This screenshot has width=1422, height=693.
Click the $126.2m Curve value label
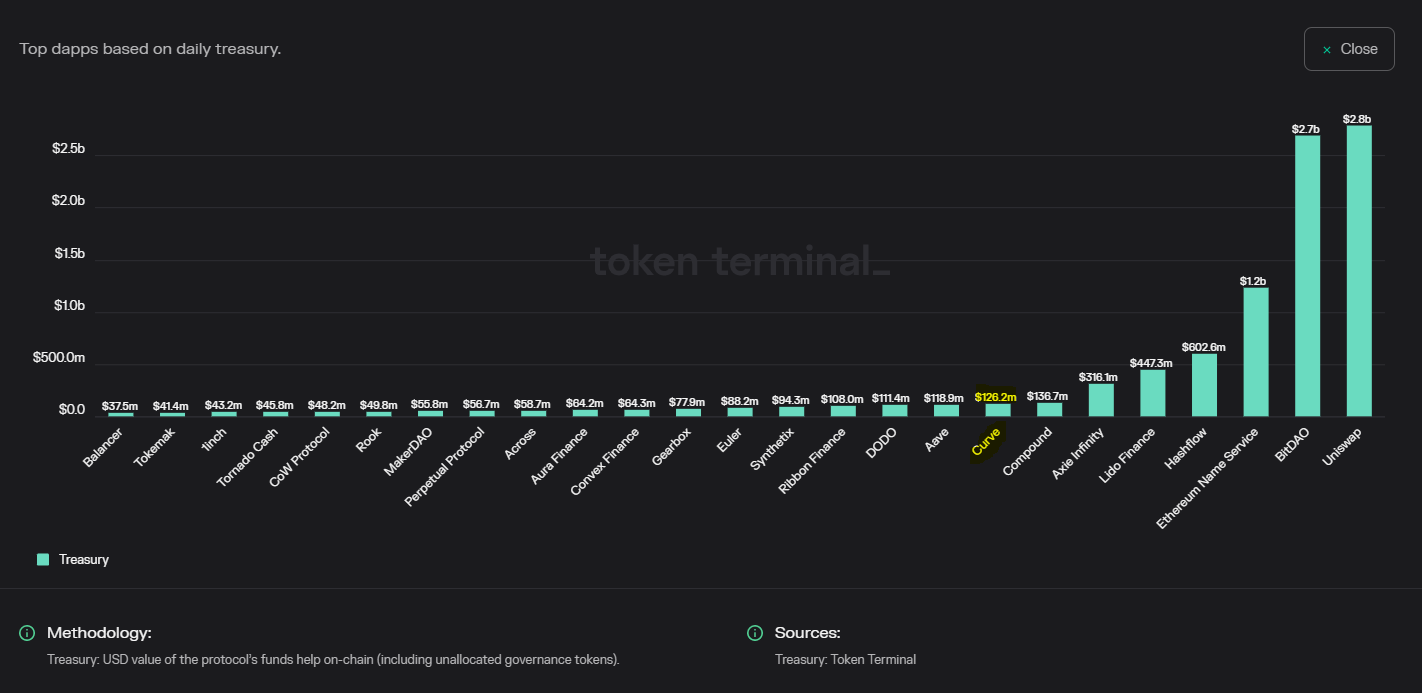996,397
